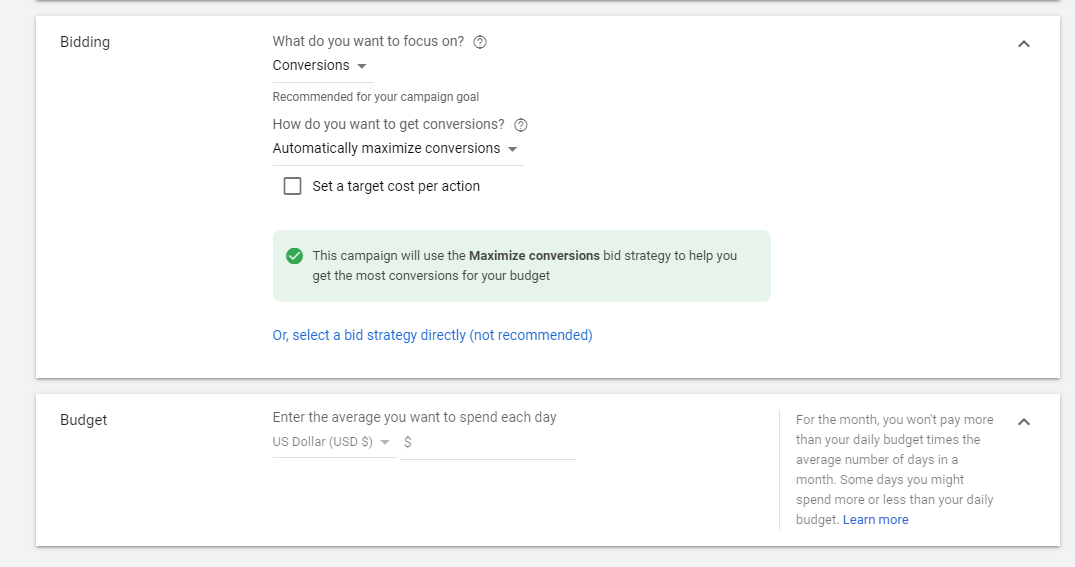
Task: Open help icon beside 'How do you want to get conversions?'
Action: coord(521,125)
